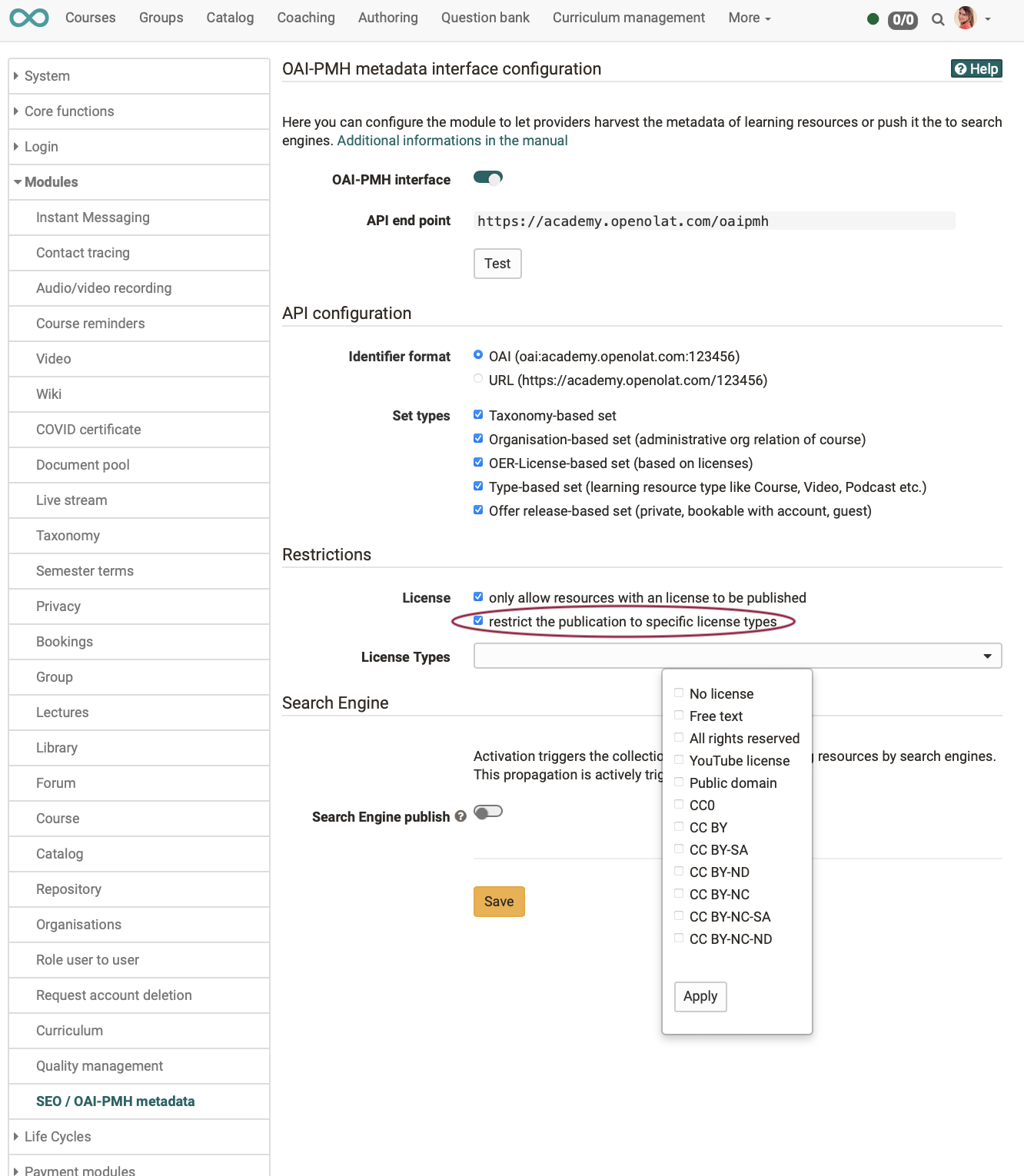Disable the OAI-PMH interface toggle
Image resolution: width=1024 pixels, height=1176 pixels.
coord(487,178)
